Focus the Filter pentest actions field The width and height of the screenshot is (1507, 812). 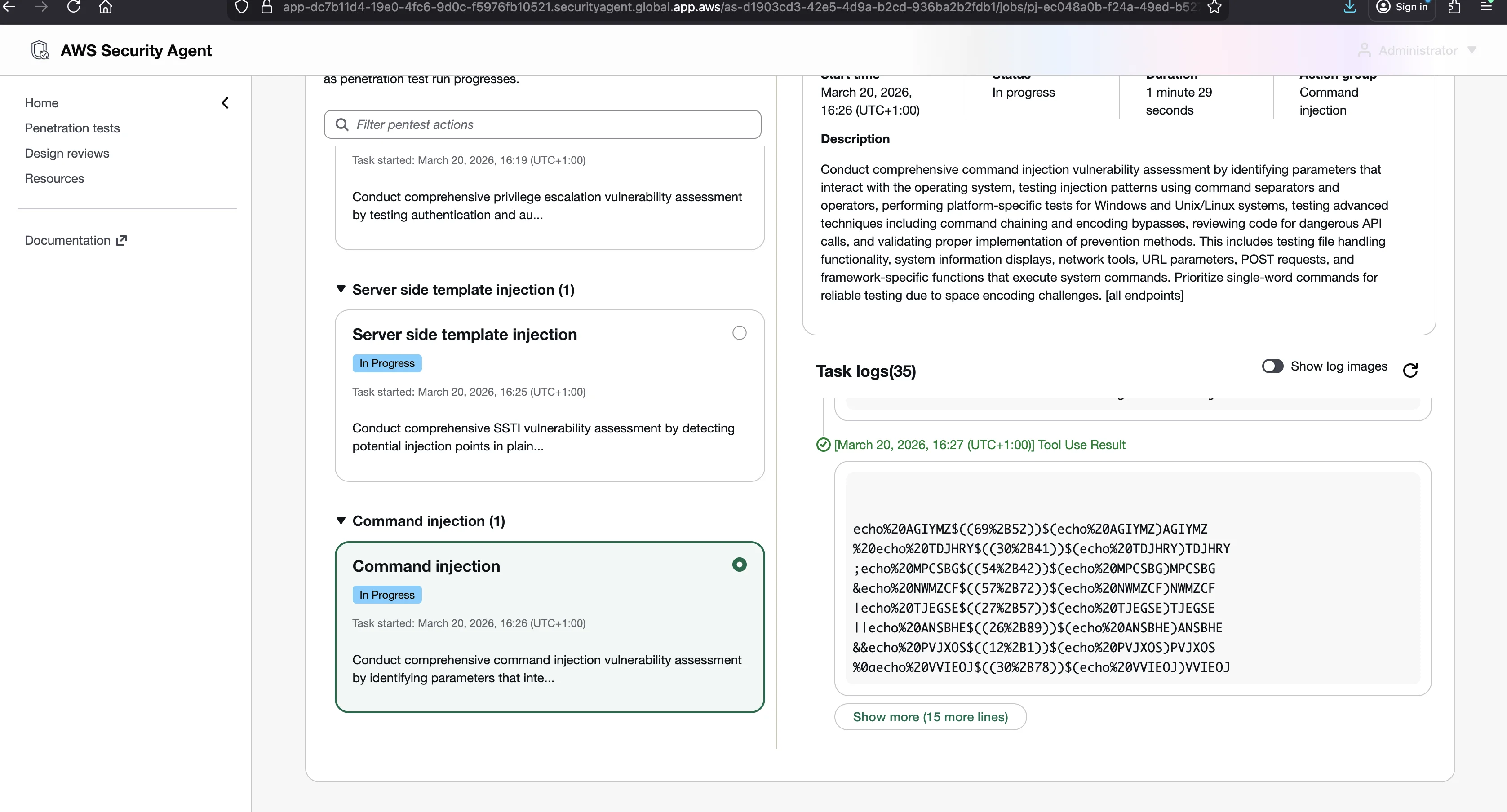542,124
